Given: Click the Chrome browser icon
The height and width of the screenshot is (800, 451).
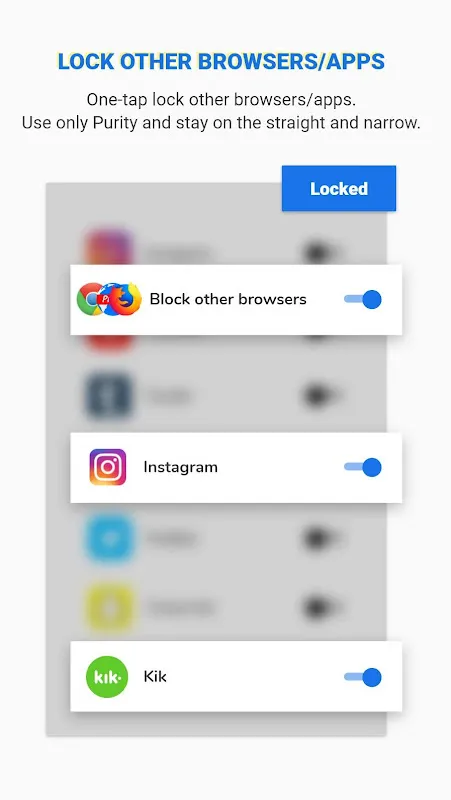Looking at the screenshot, I should click(x=91, y=299).
